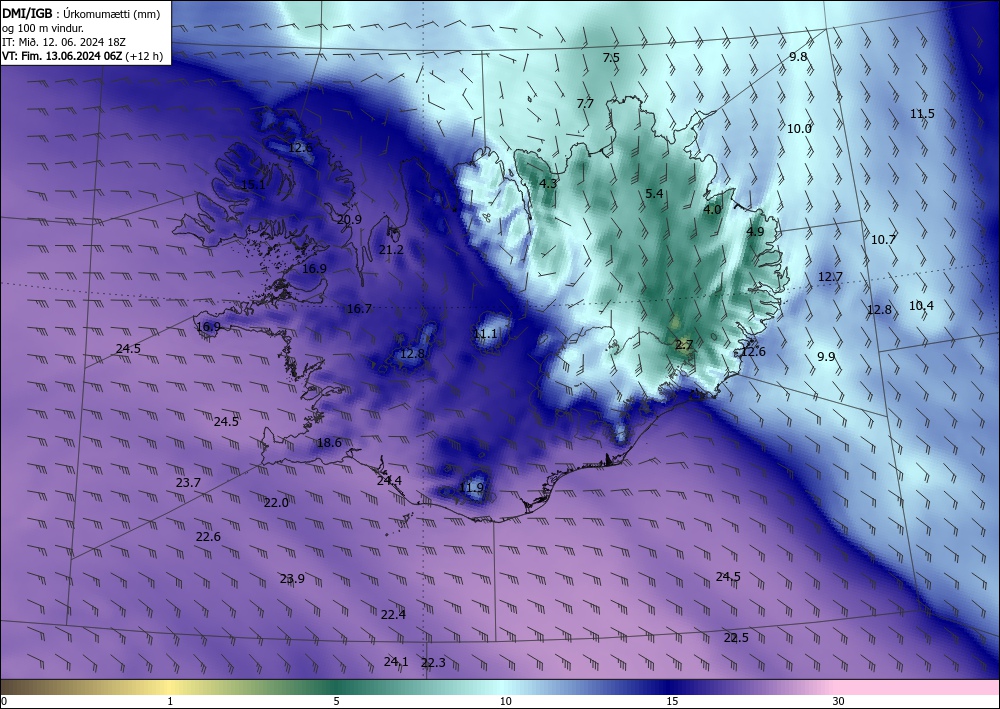Click the map value 11.5
This screenshot has width=1000, height=709.
(x=922, y=114)
